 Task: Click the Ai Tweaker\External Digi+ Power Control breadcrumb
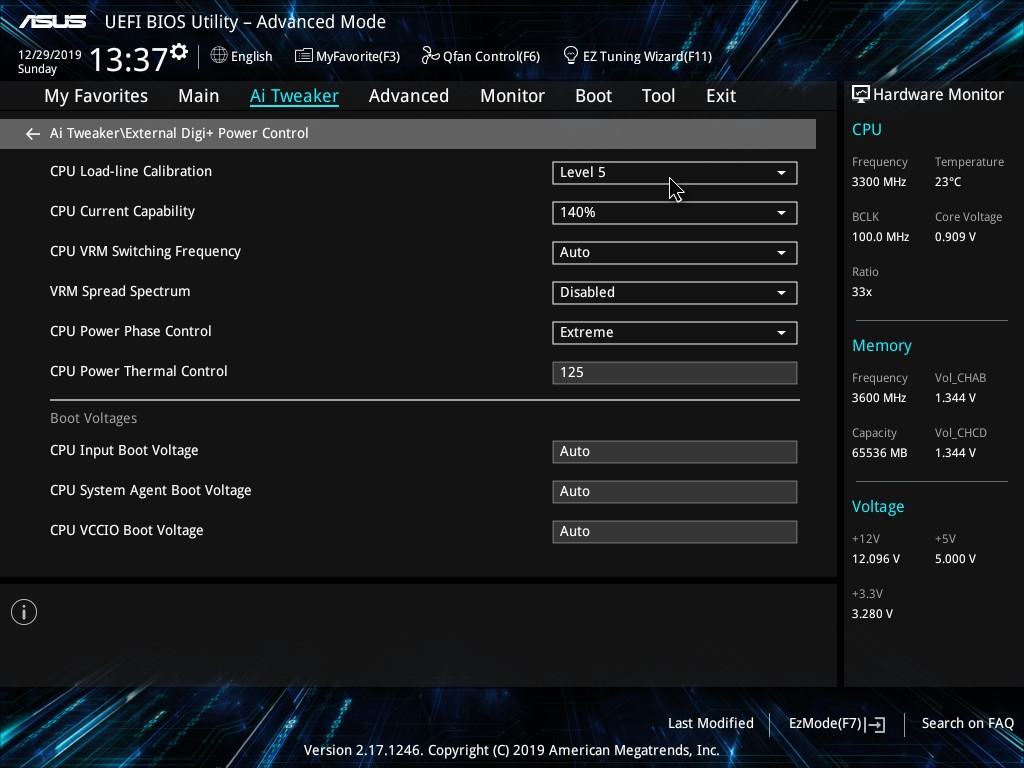[179, 133]
